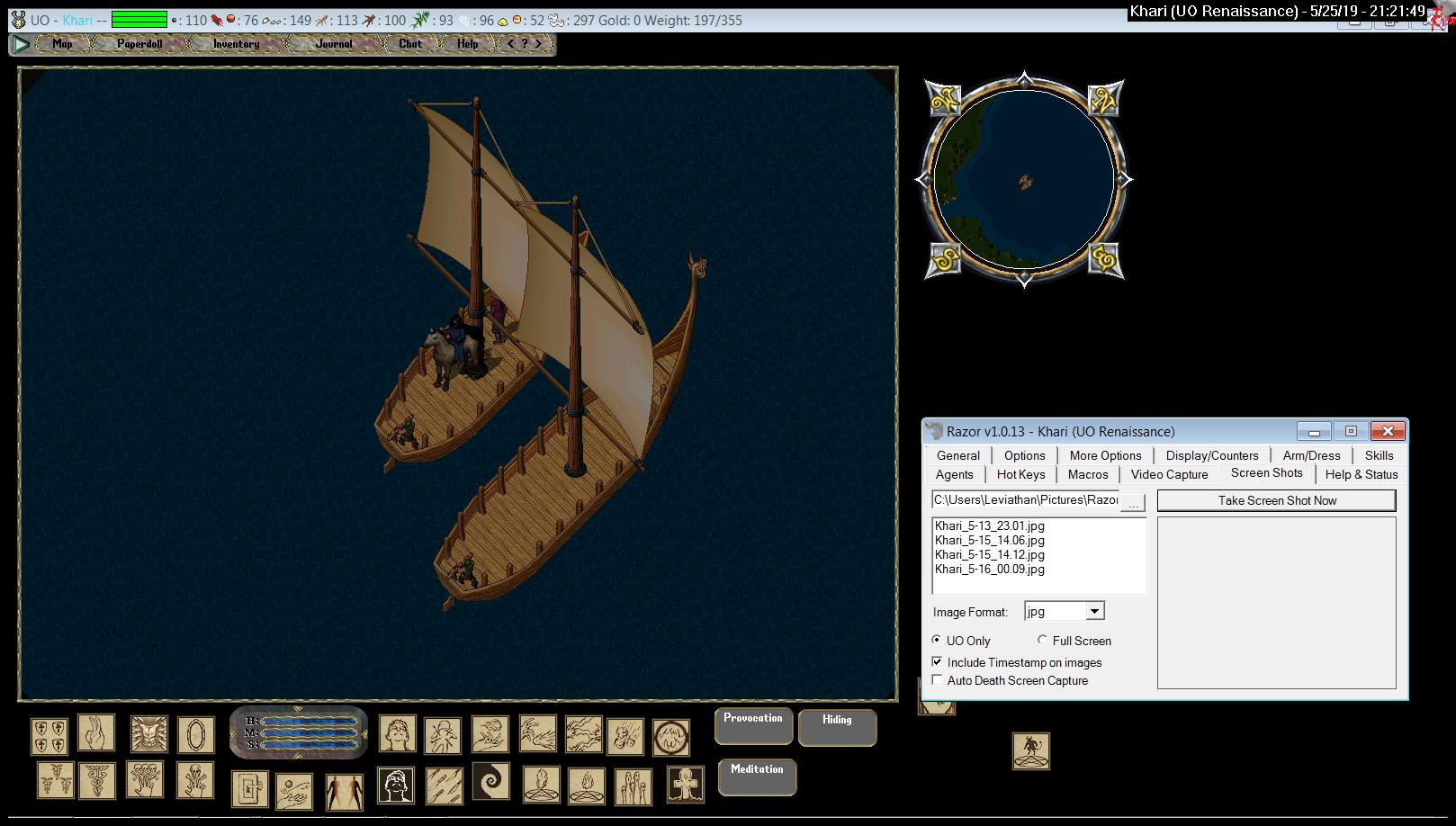Click the single skull and crossbones spell icon
The height and width of the screenshot is (826, 1456).
(x=196, y=780)
